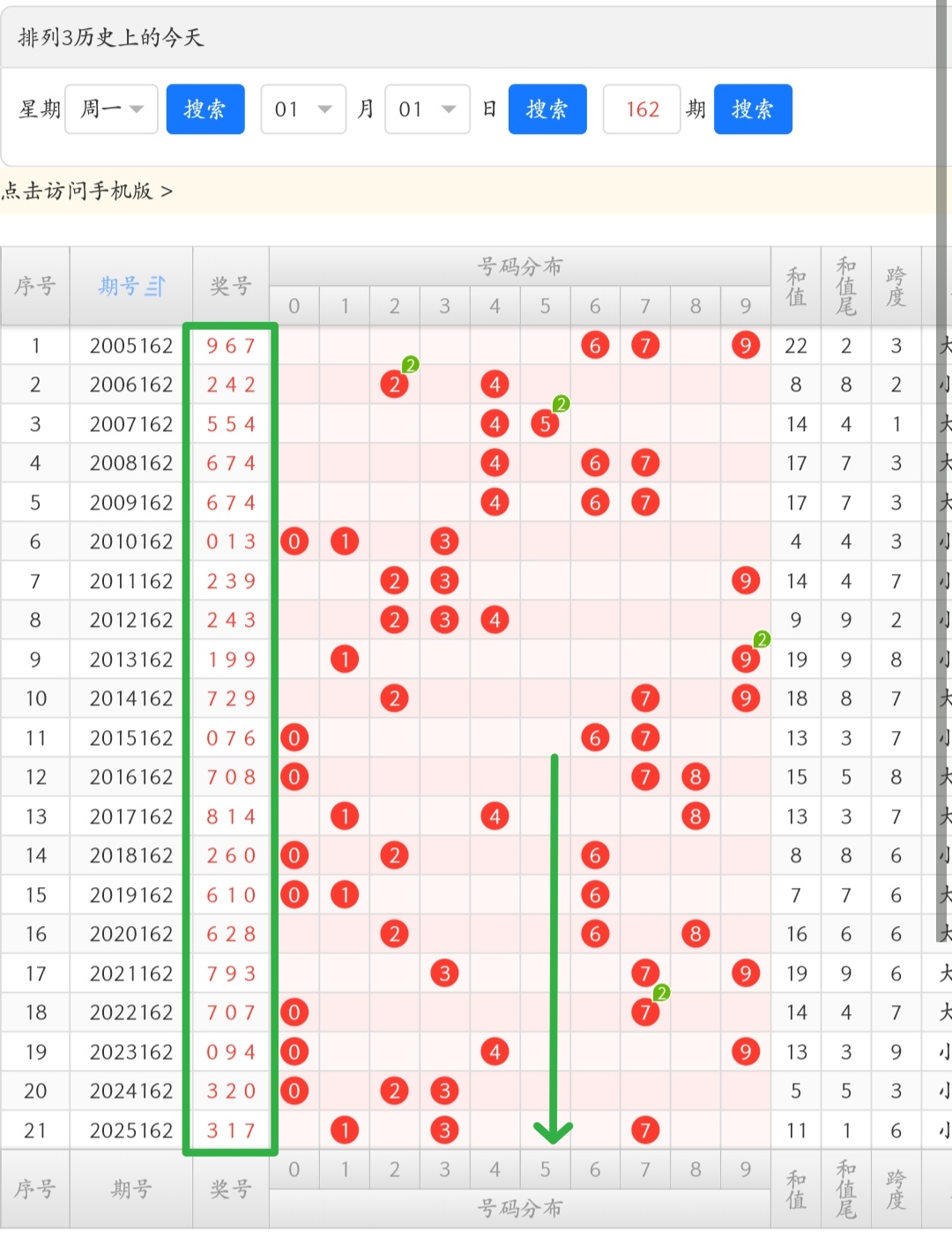Click the red 1 ball in row 2019162
This screenshot has width=952, height=1238.
pyautogui.click(x=345, y=895)
